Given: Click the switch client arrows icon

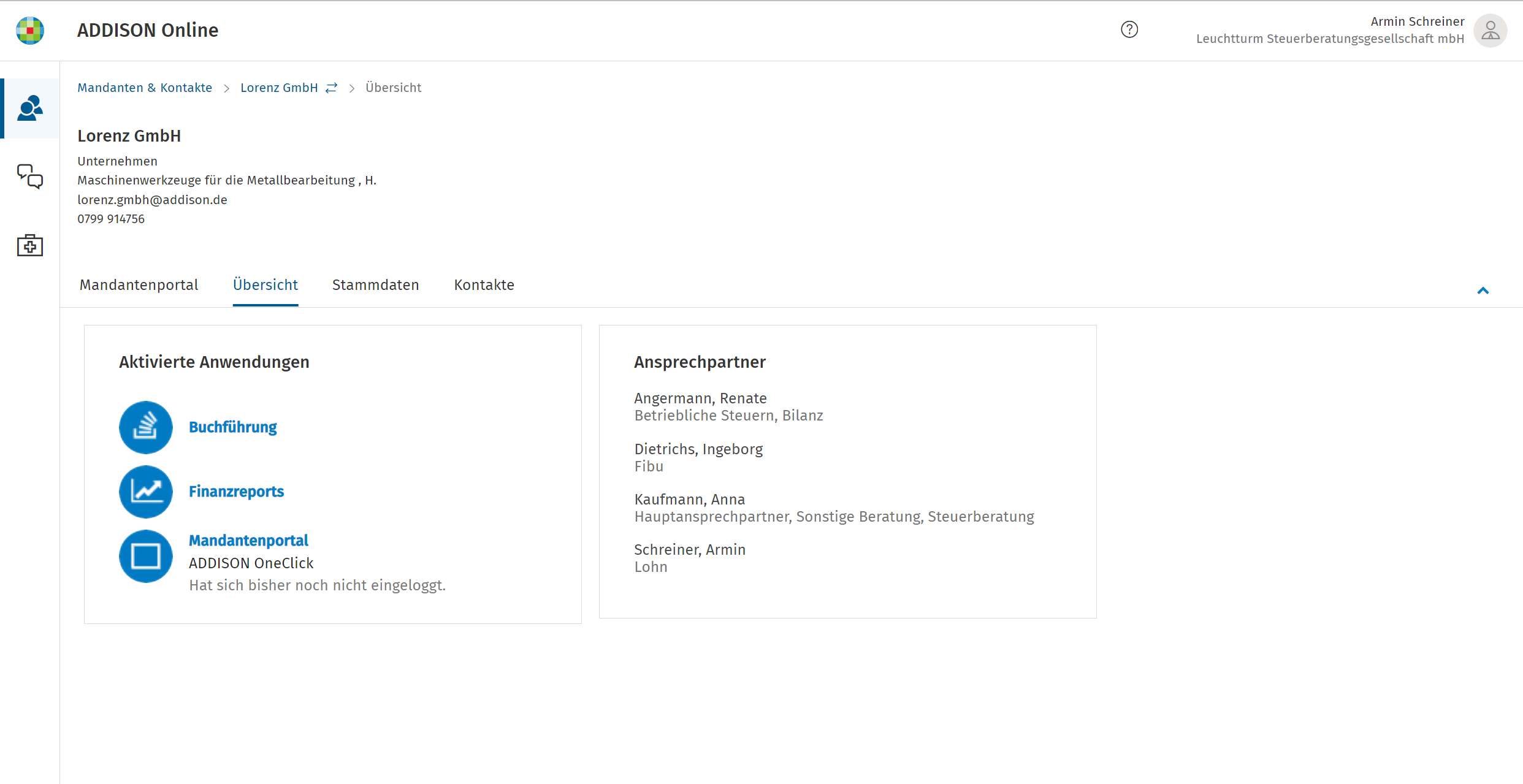Looking at the screenshot, I should [332, 88].
